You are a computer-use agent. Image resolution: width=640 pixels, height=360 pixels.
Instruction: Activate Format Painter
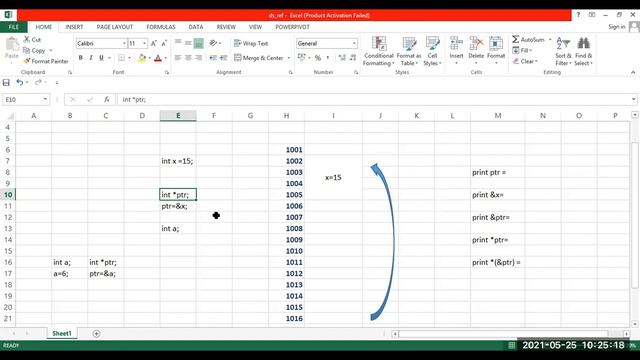coord(46,61)
